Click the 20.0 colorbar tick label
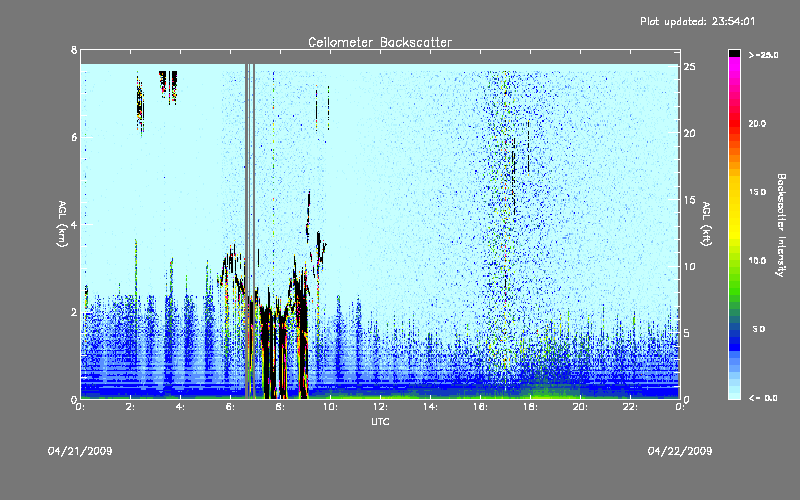800x500 pixels. (757, 123)
